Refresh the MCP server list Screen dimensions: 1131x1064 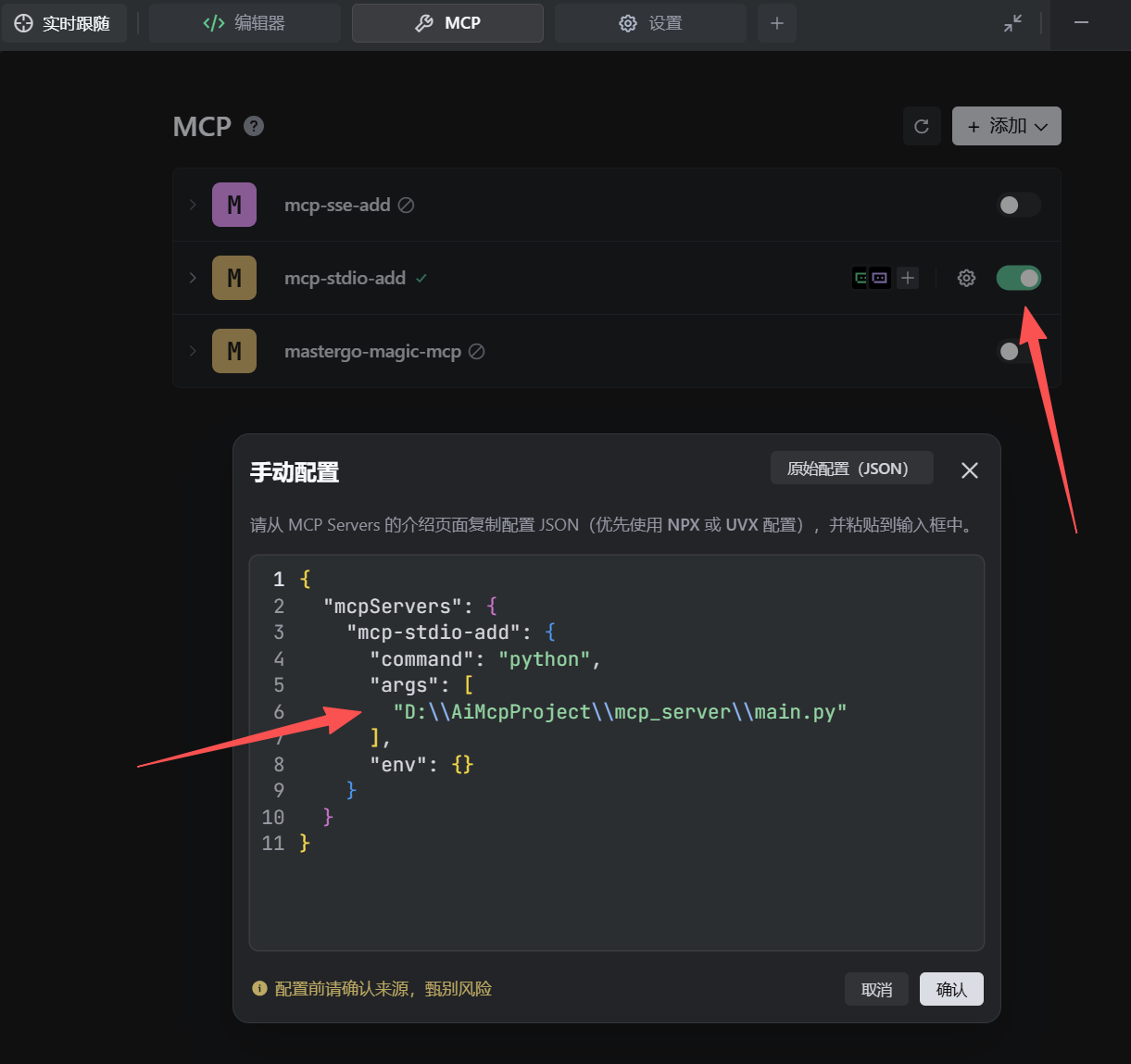[922, 126]
